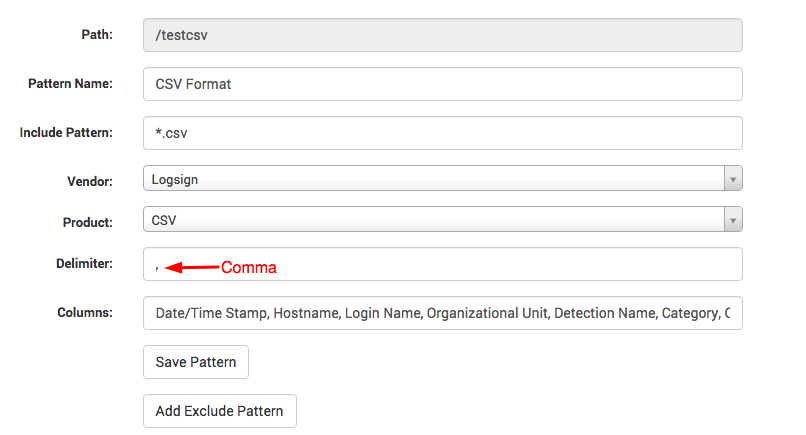Click the Columns field listing Date/Time Stamp
Screen dimensions: 806x435
pos(443,313)
